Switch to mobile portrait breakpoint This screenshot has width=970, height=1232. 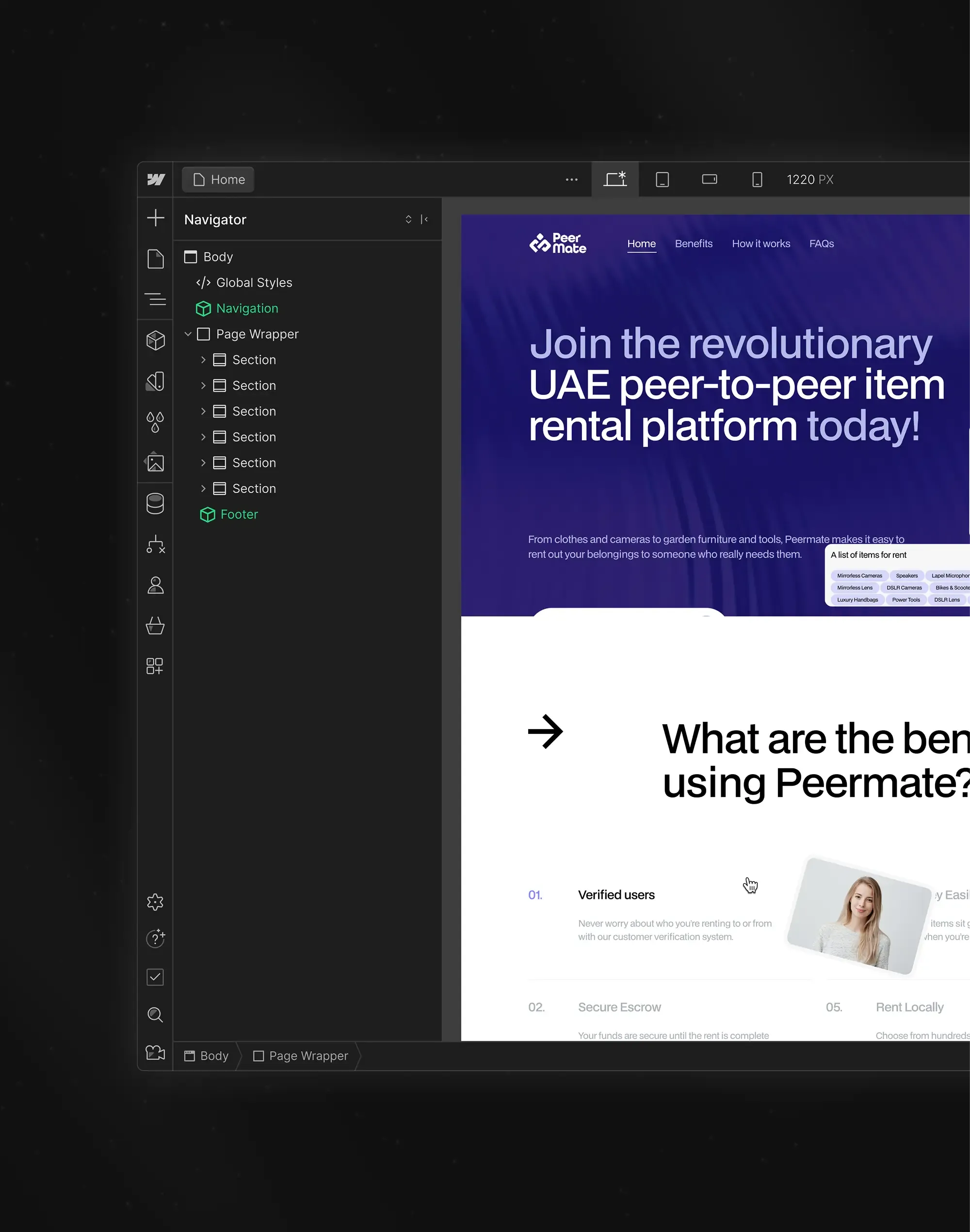[757, 179]
